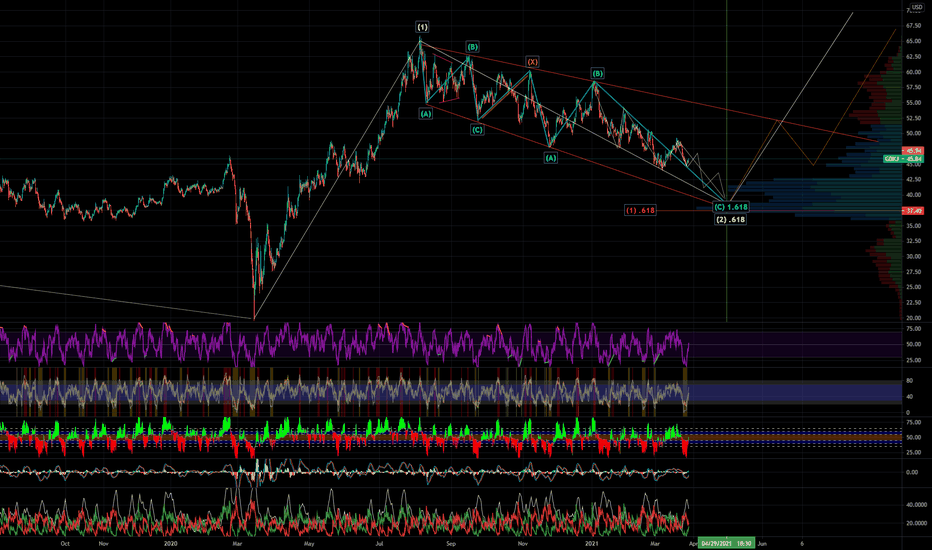Click the 0.00 indicator scale label
This screenshot has height=550, width=932.
coord(912,472)
